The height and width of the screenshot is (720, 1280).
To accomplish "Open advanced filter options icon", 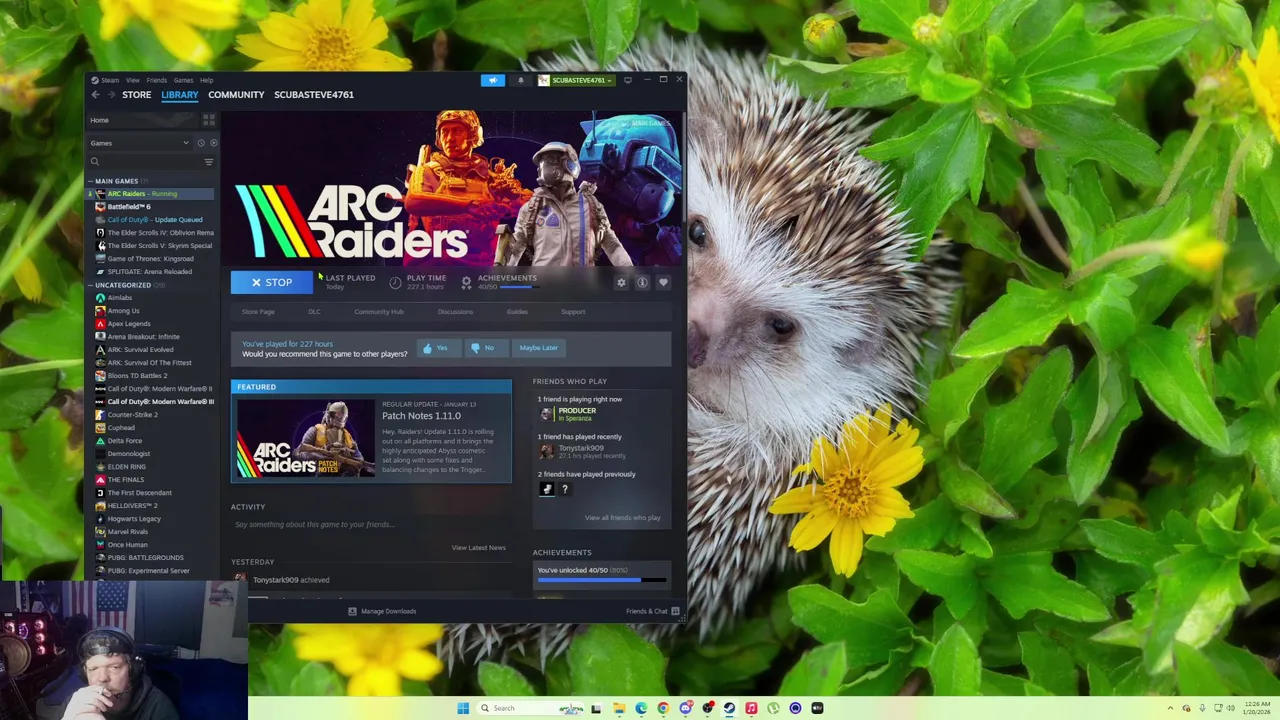I will pyautogui.click(x=208, y=162).
